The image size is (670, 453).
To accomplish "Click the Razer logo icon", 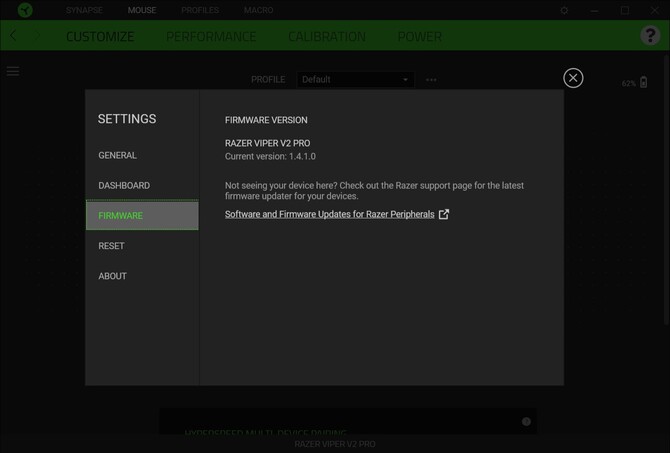I will (x=25, y=10).
